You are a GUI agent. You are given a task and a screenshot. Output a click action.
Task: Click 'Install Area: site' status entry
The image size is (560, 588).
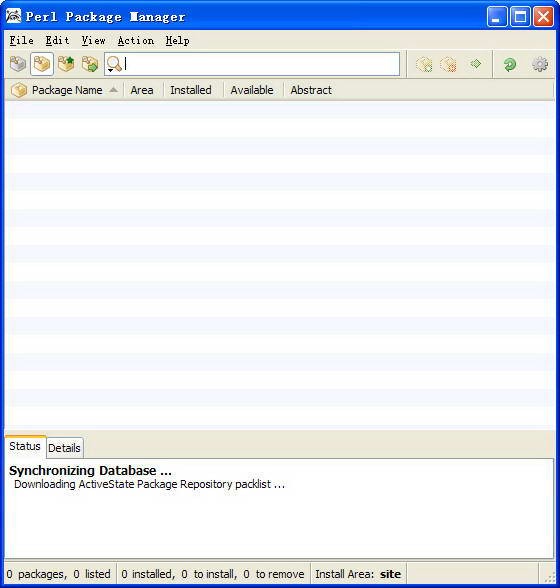[358, 574]
